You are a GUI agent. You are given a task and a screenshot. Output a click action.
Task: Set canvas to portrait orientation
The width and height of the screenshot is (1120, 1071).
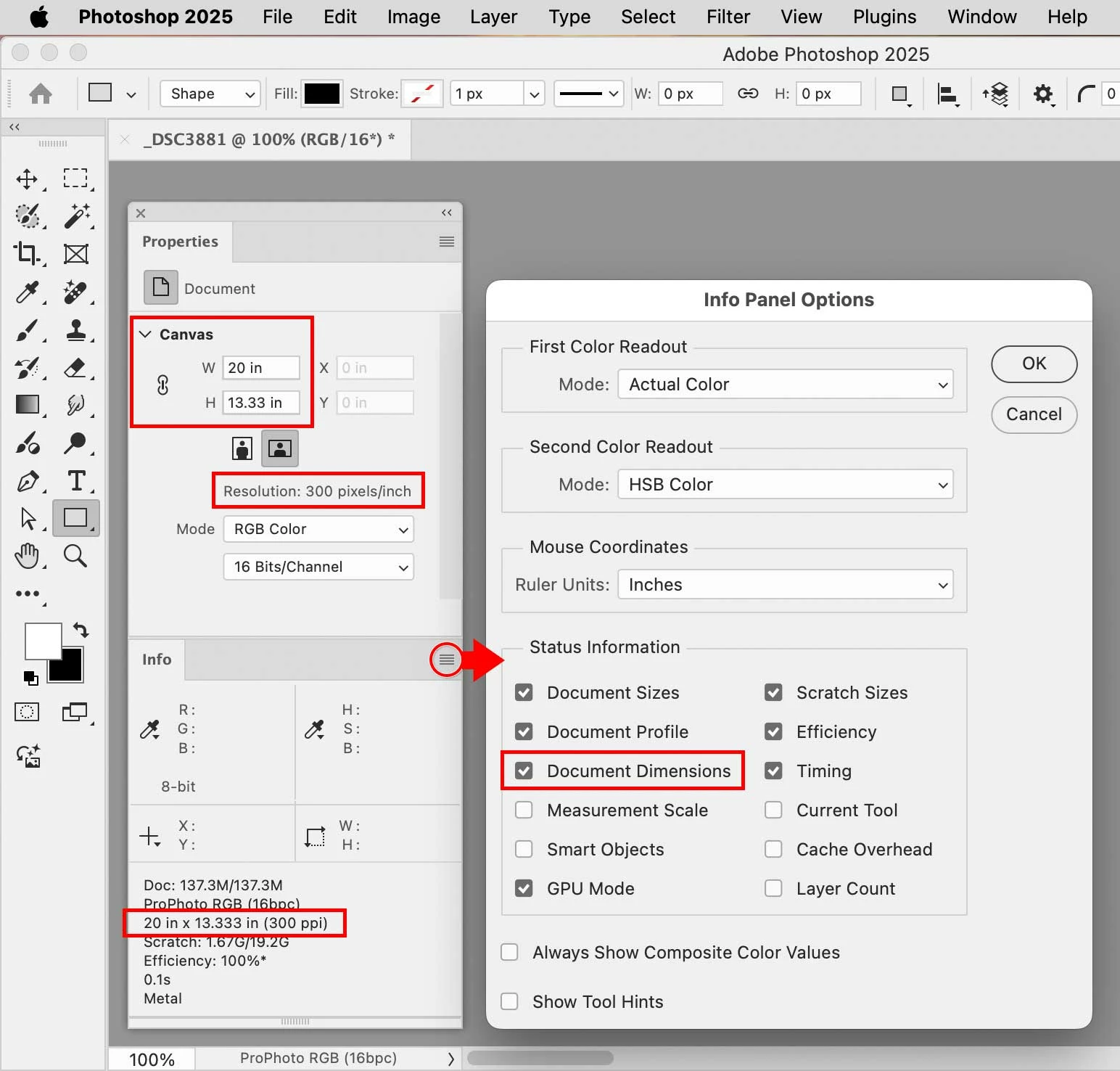coord(242,448)
